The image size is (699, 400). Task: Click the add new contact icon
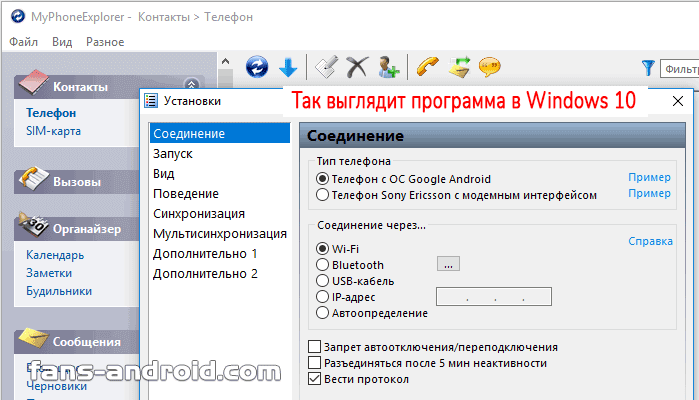tap(388, 67)
